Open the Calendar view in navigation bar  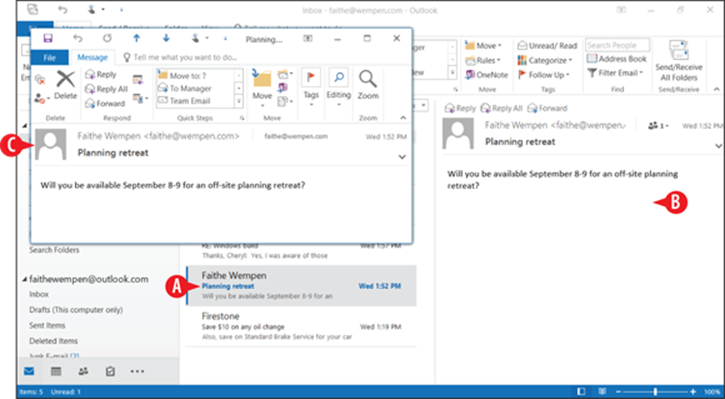(x=56, y=371)
